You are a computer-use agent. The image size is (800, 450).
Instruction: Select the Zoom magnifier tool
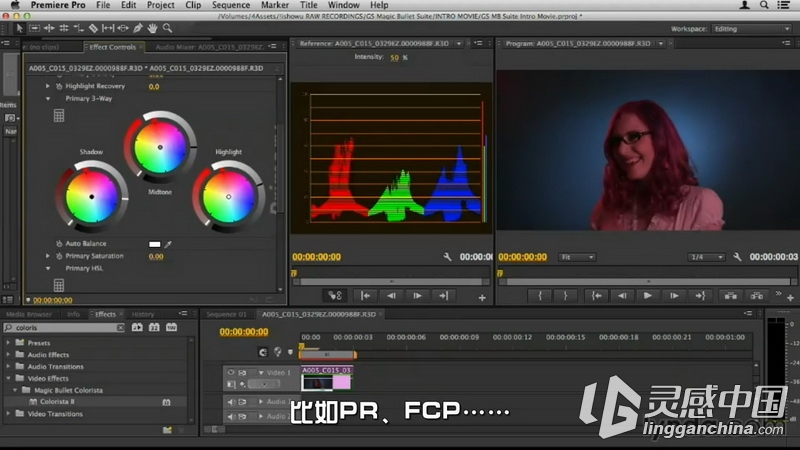click(x=167, y=29)
